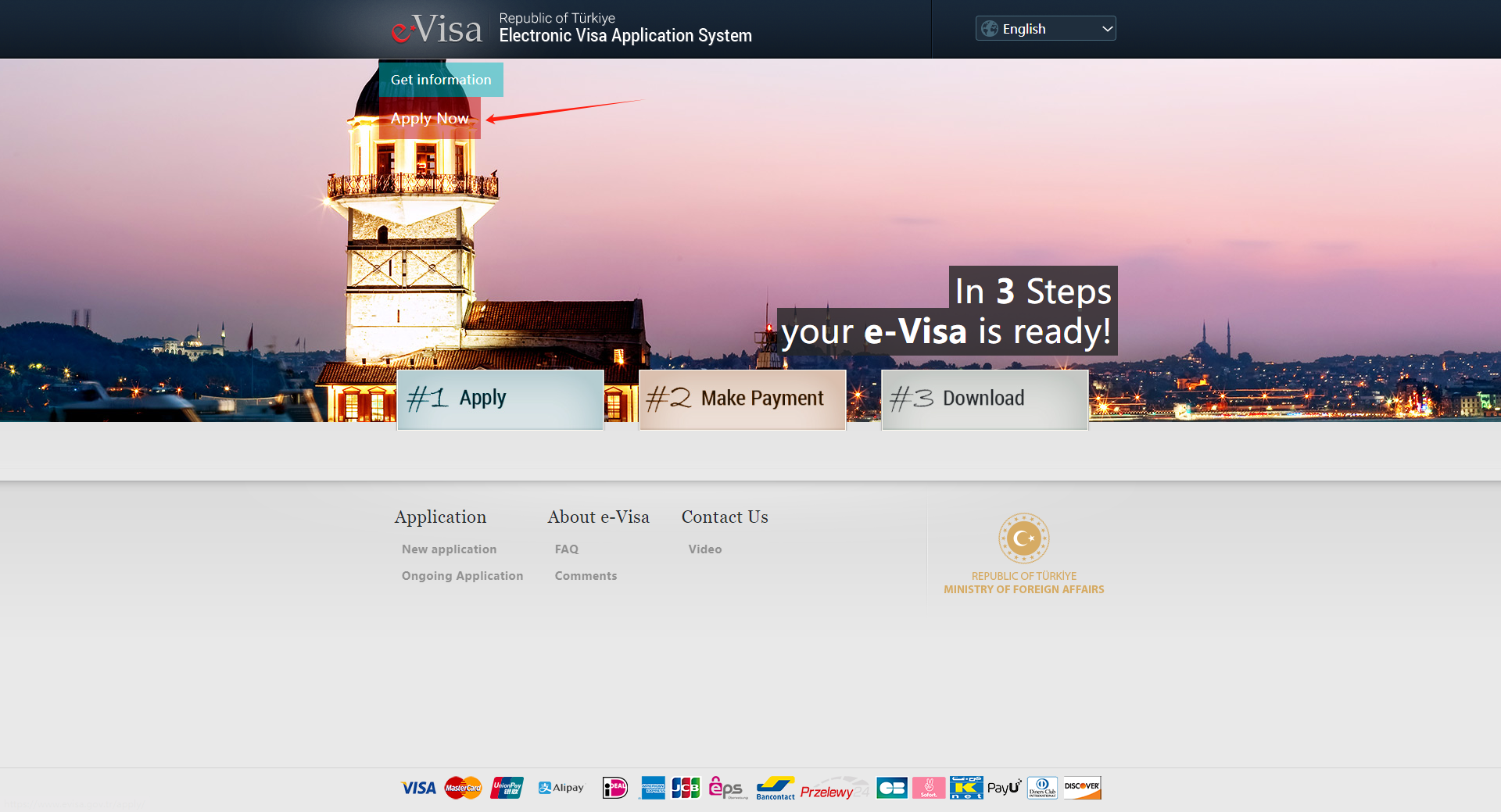Open the Comments link
This screenshot has height=812, width=1501.
[x=586, y=576]
